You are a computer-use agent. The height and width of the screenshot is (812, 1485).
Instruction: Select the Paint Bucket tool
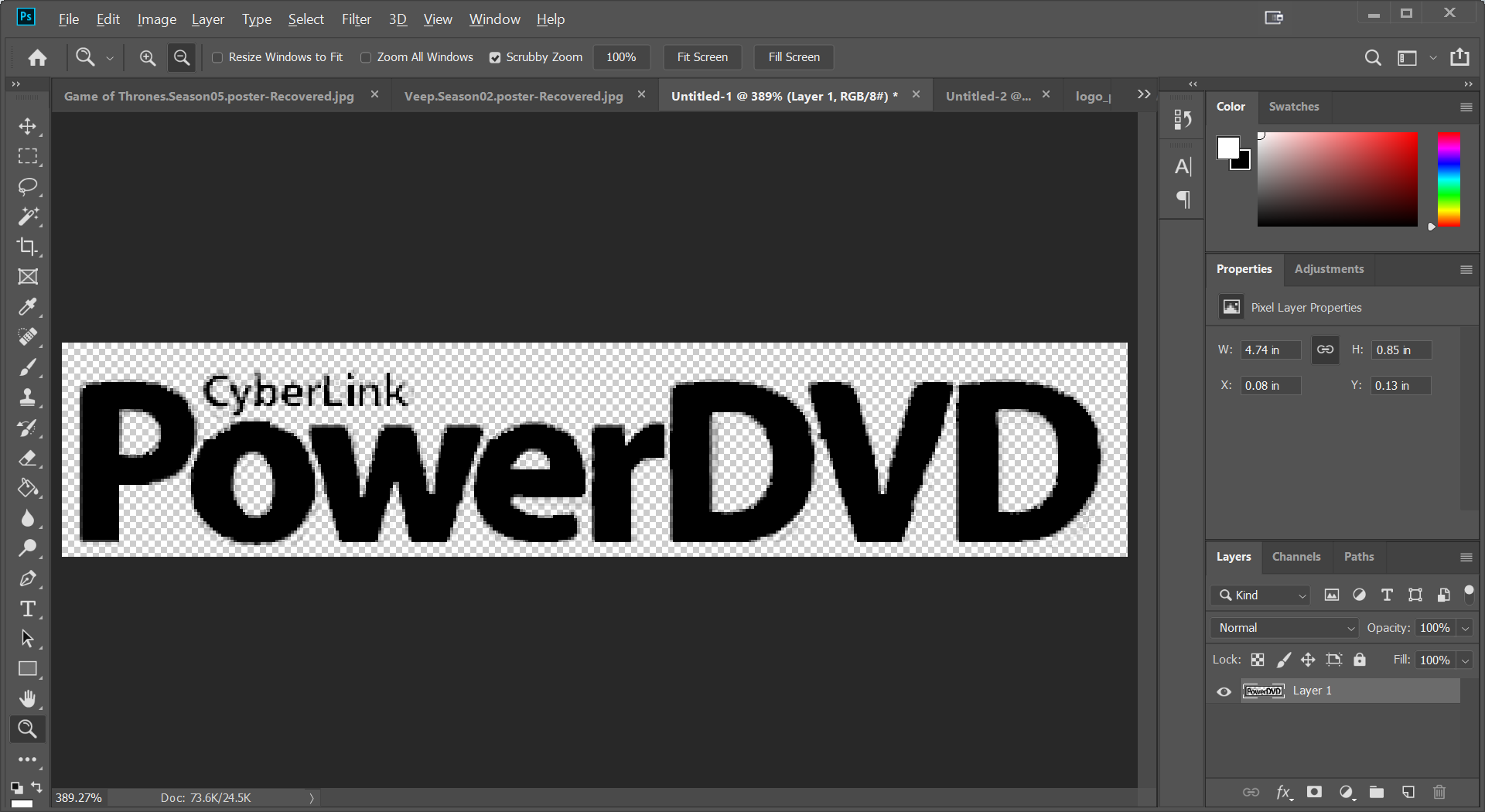point(28,488)
